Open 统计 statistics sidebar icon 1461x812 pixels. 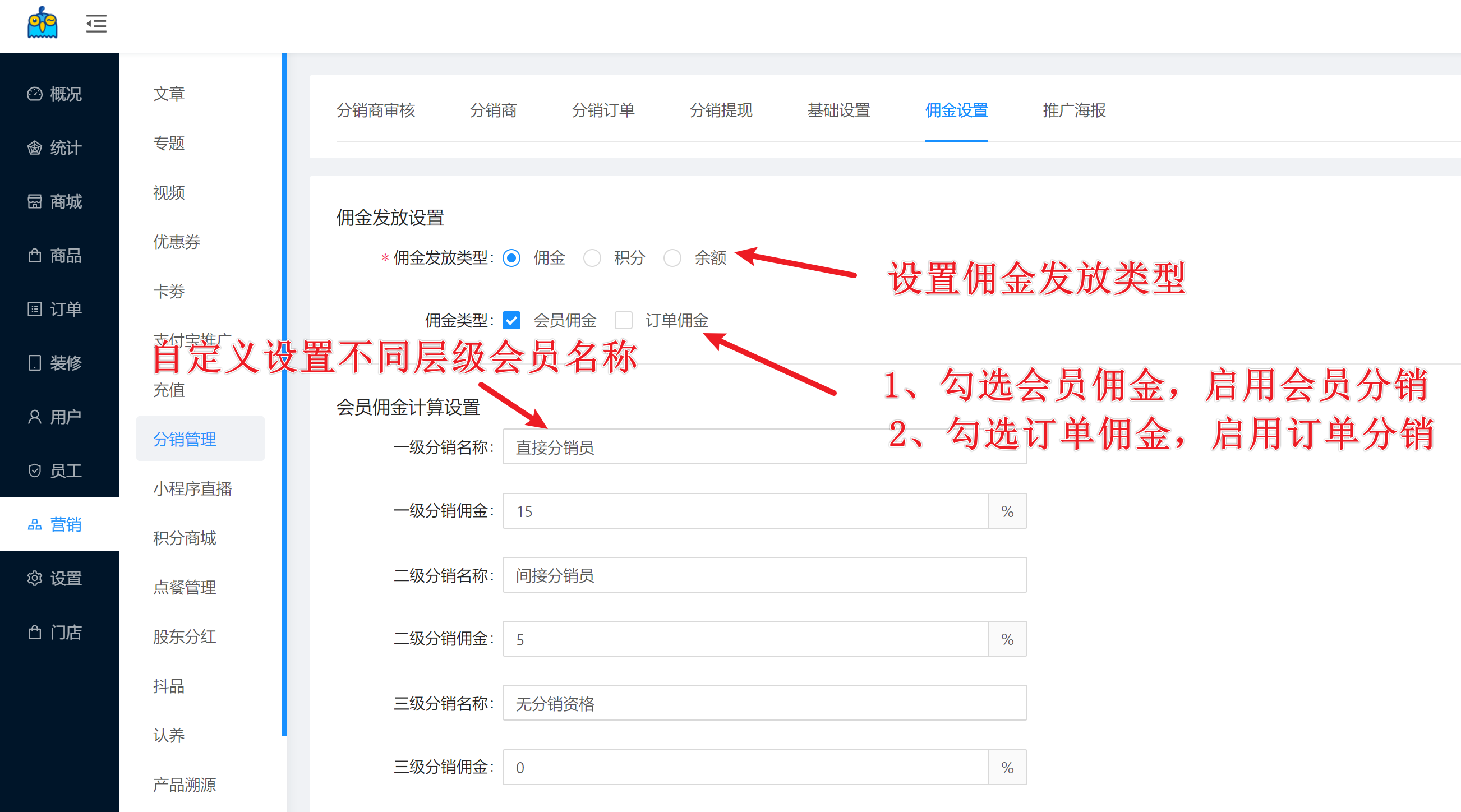(x=35, y=148)
